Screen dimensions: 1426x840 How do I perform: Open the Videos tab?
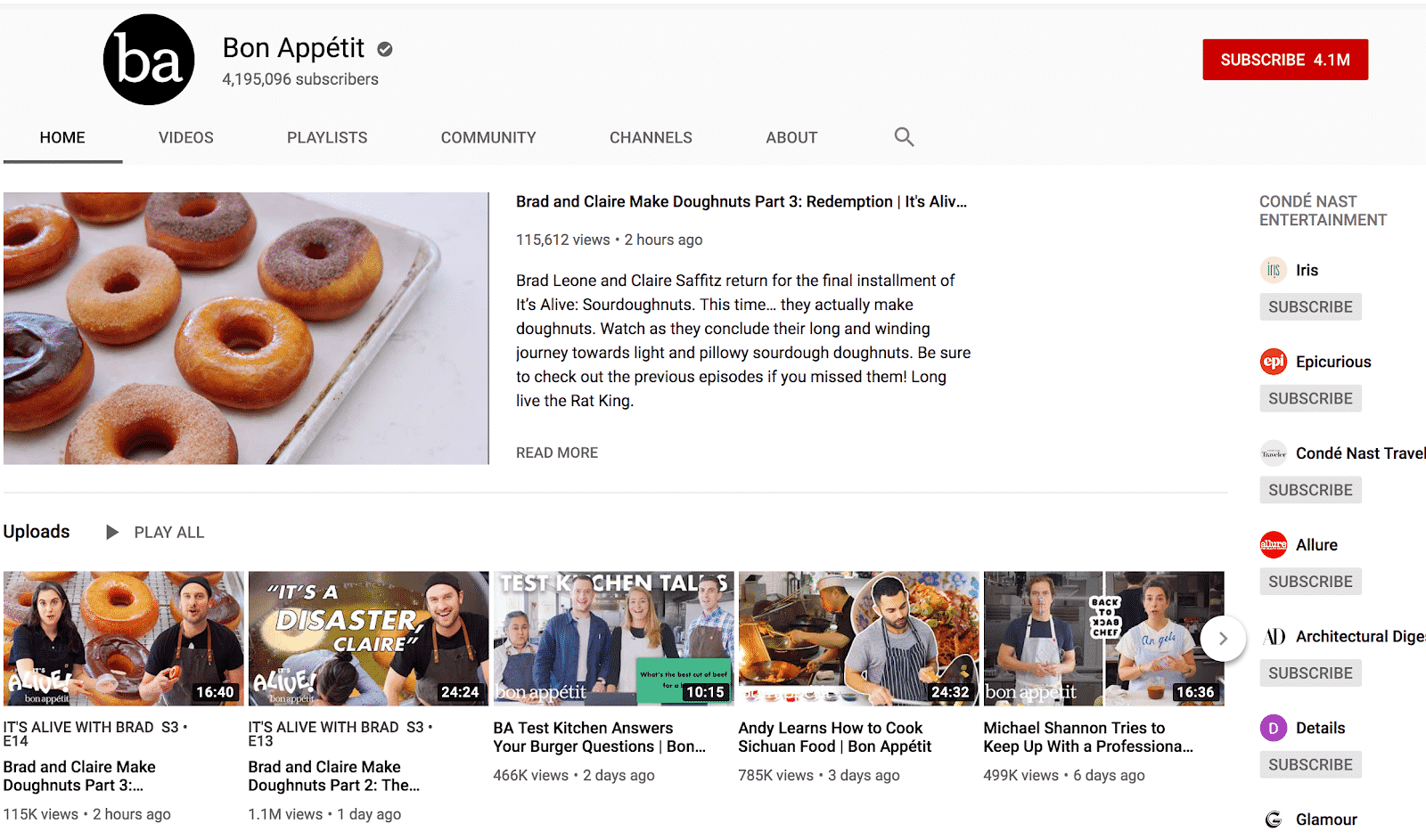coord(186,137)
